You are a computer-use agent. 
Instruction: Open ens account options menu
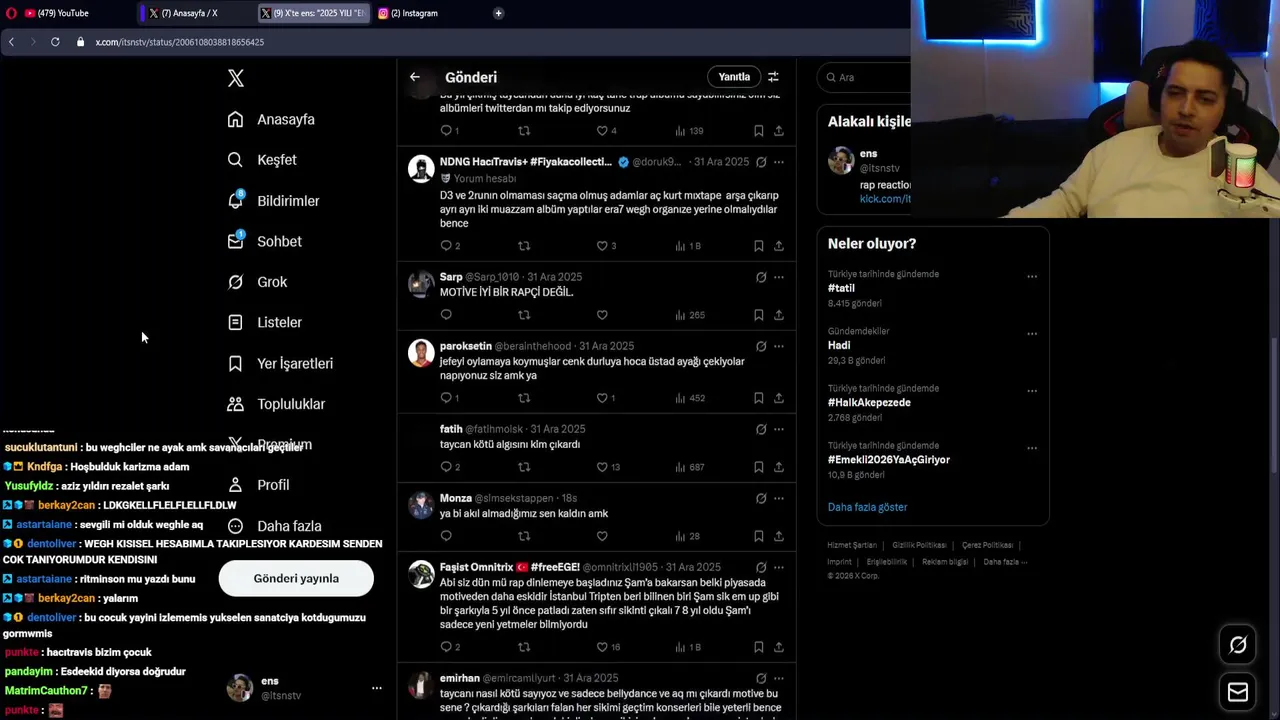click(x=376, y=688)
